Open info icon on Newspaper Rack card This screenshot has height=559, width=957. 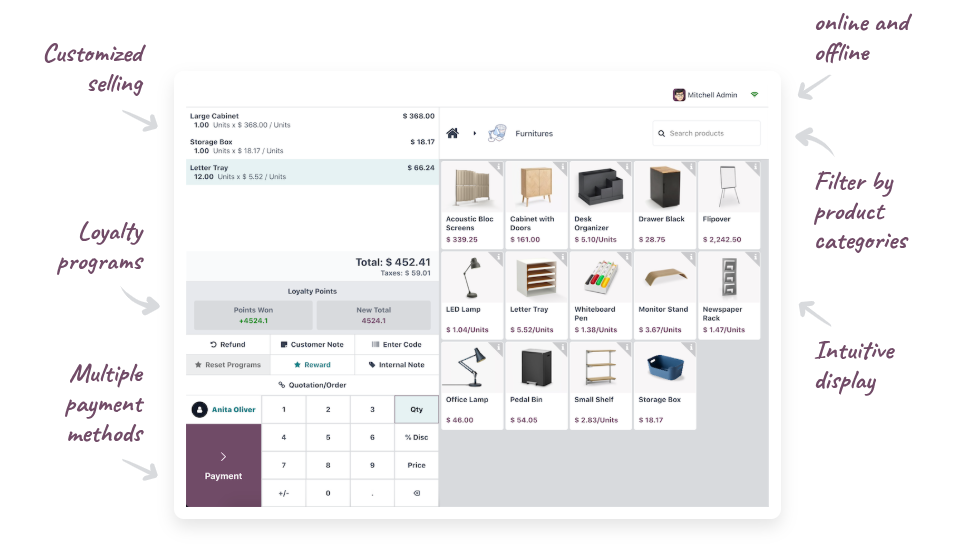pyautogui.click(x=755, y=257)
